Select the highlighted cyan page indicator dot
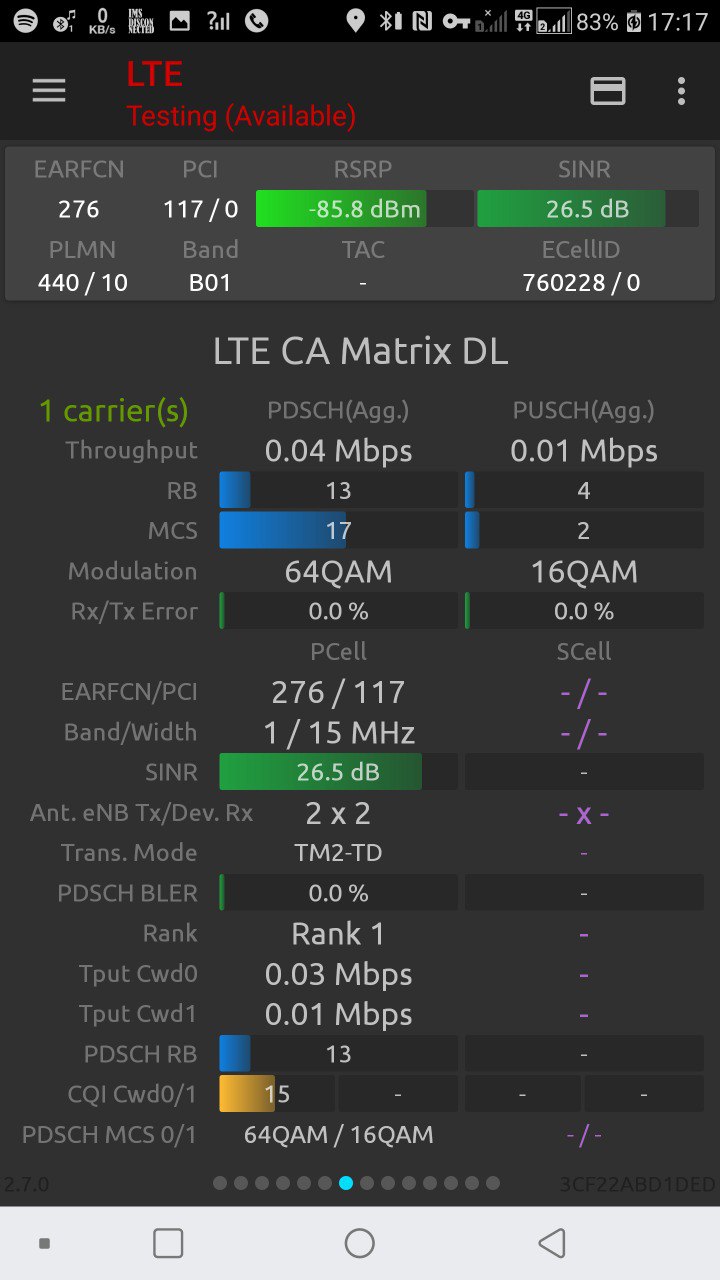 click(346, 1183)
